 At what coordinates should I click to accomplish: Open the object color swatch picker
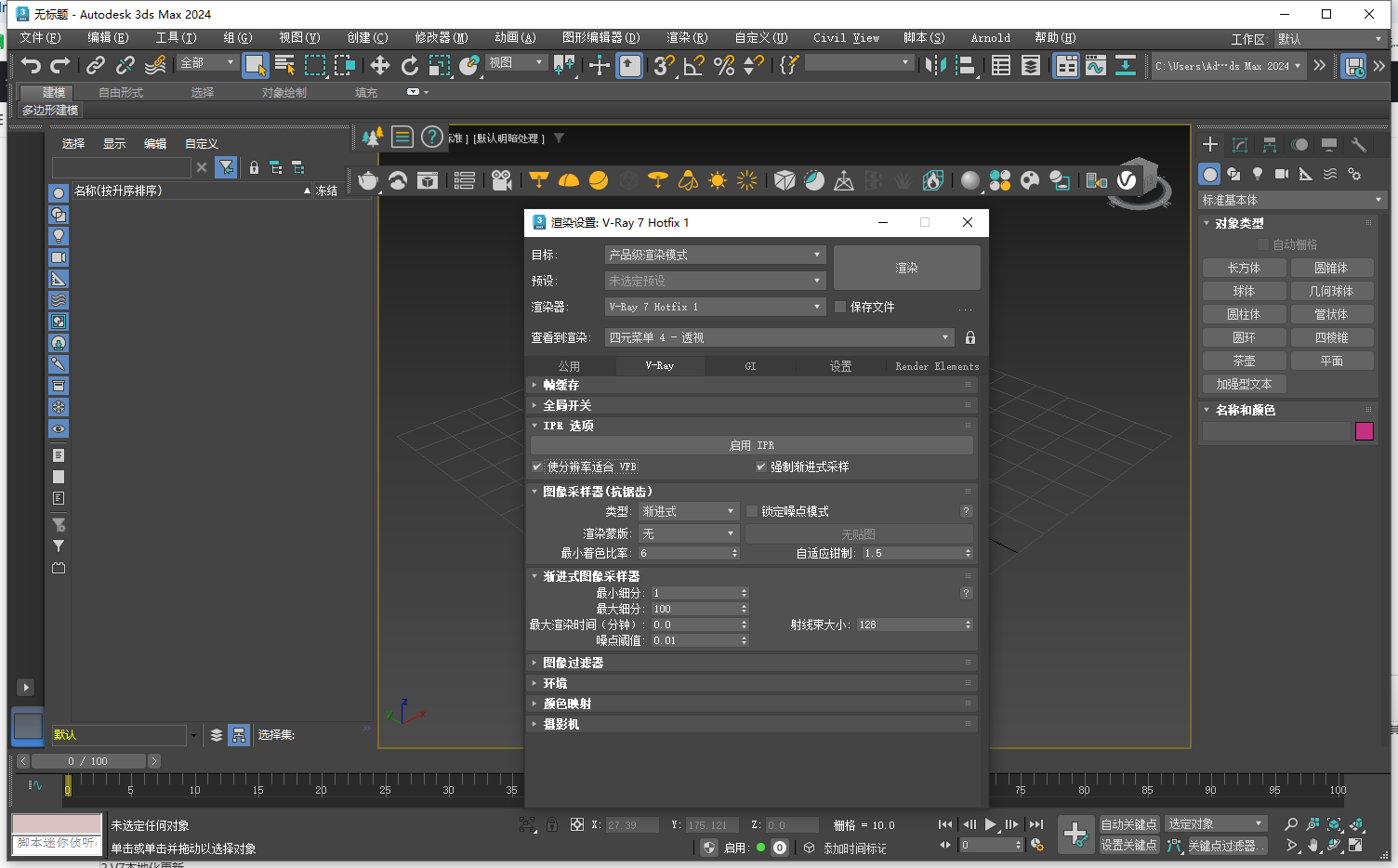point(1364,431)
